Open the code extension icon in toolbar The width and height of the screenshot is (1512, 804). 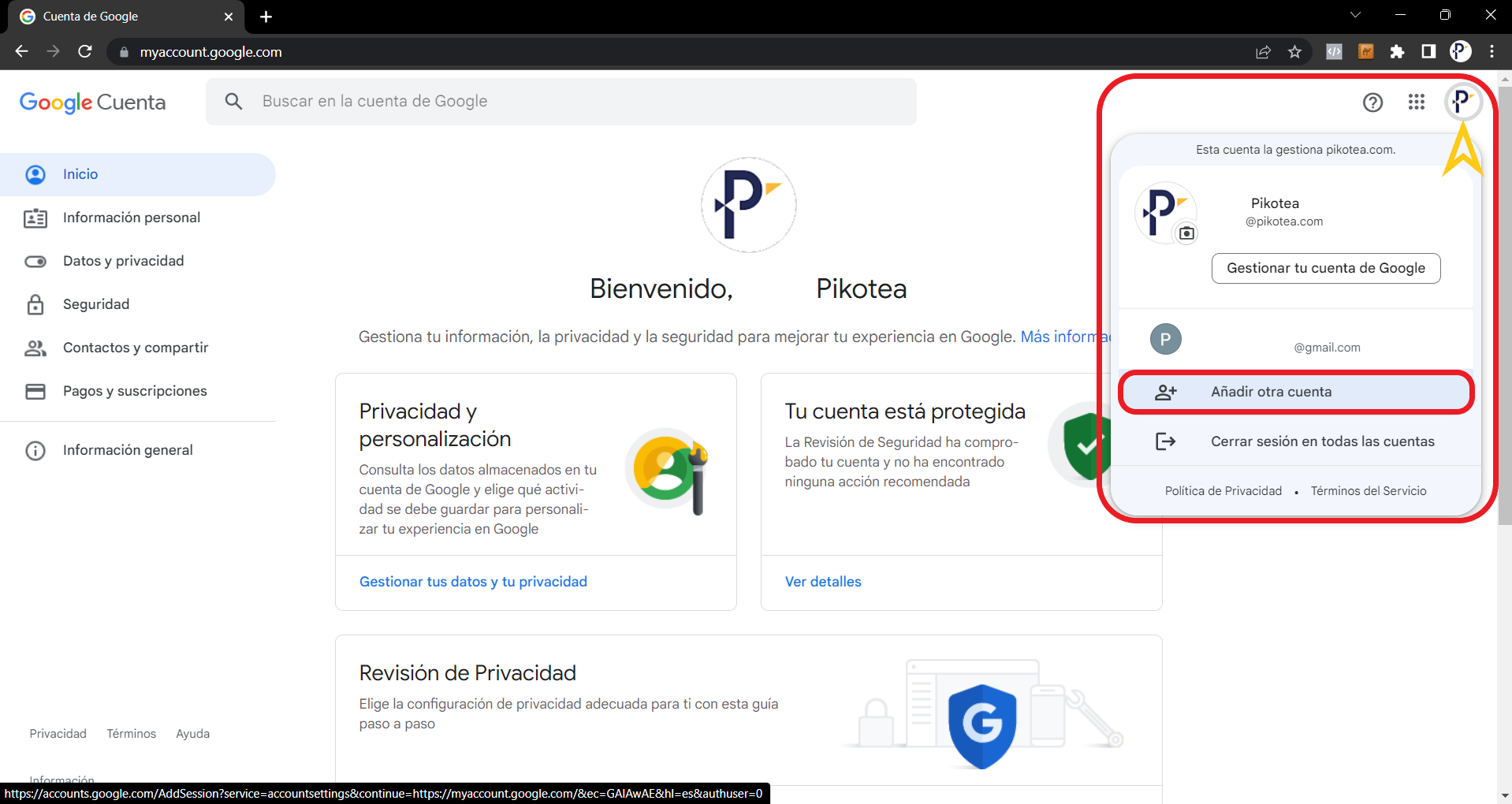1334,52
